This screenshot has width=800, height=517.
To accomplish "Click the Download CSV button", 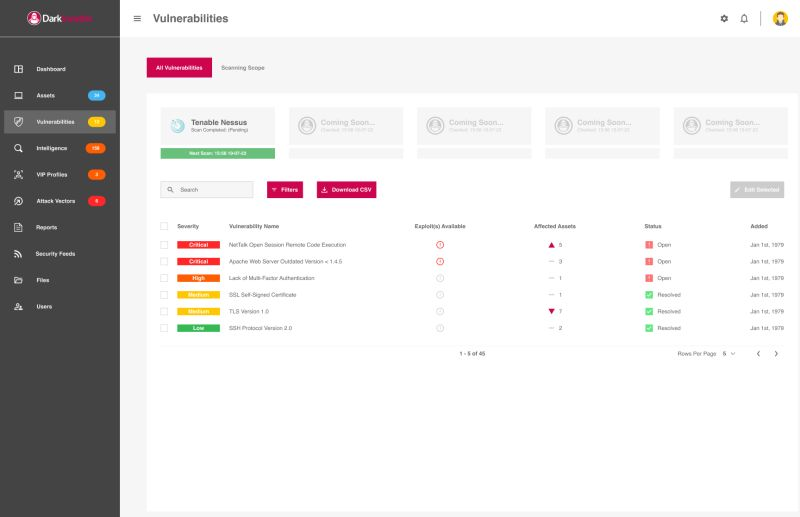I will 346,190.
